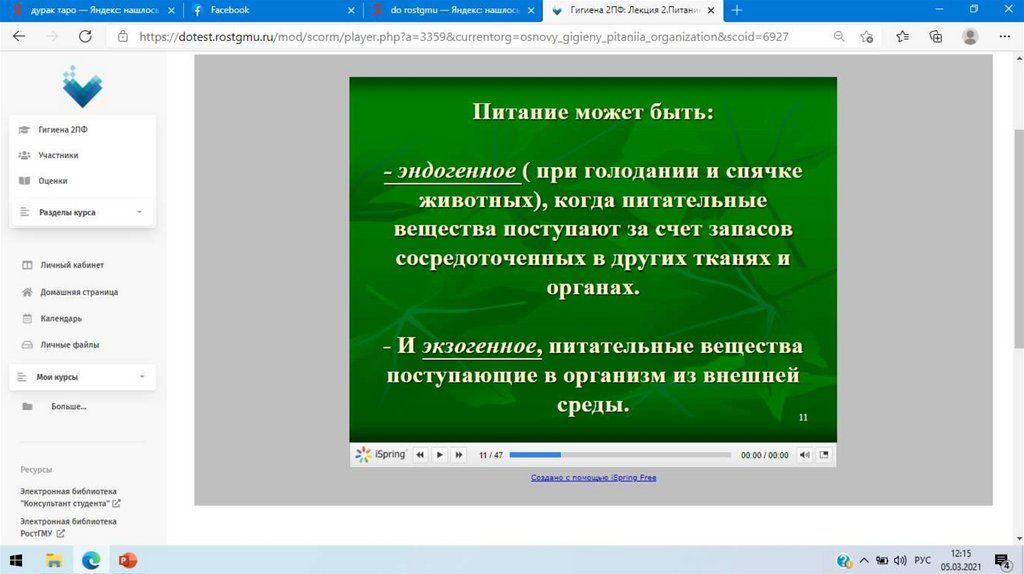This screenshot has height=574, width=1024.
Task: Click the book icon by Оценки
Action: [x=24, y=180]
